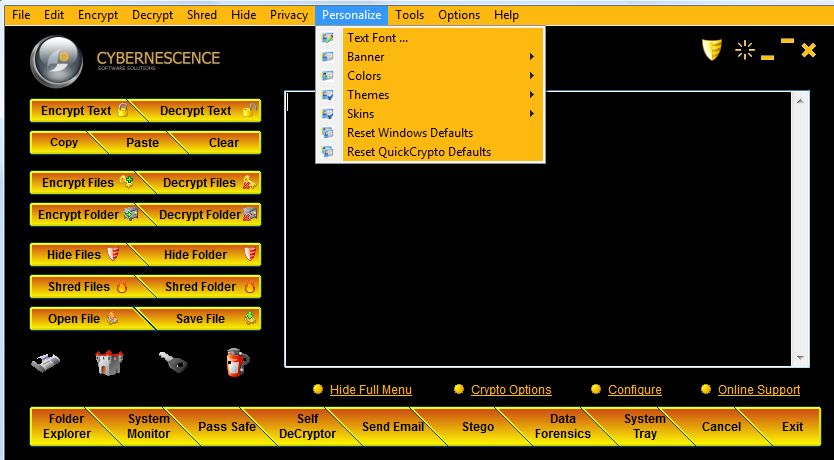834x460 pixels.
Task: Click the silver scroll icon beside the castle
Action: pos(45,363)
